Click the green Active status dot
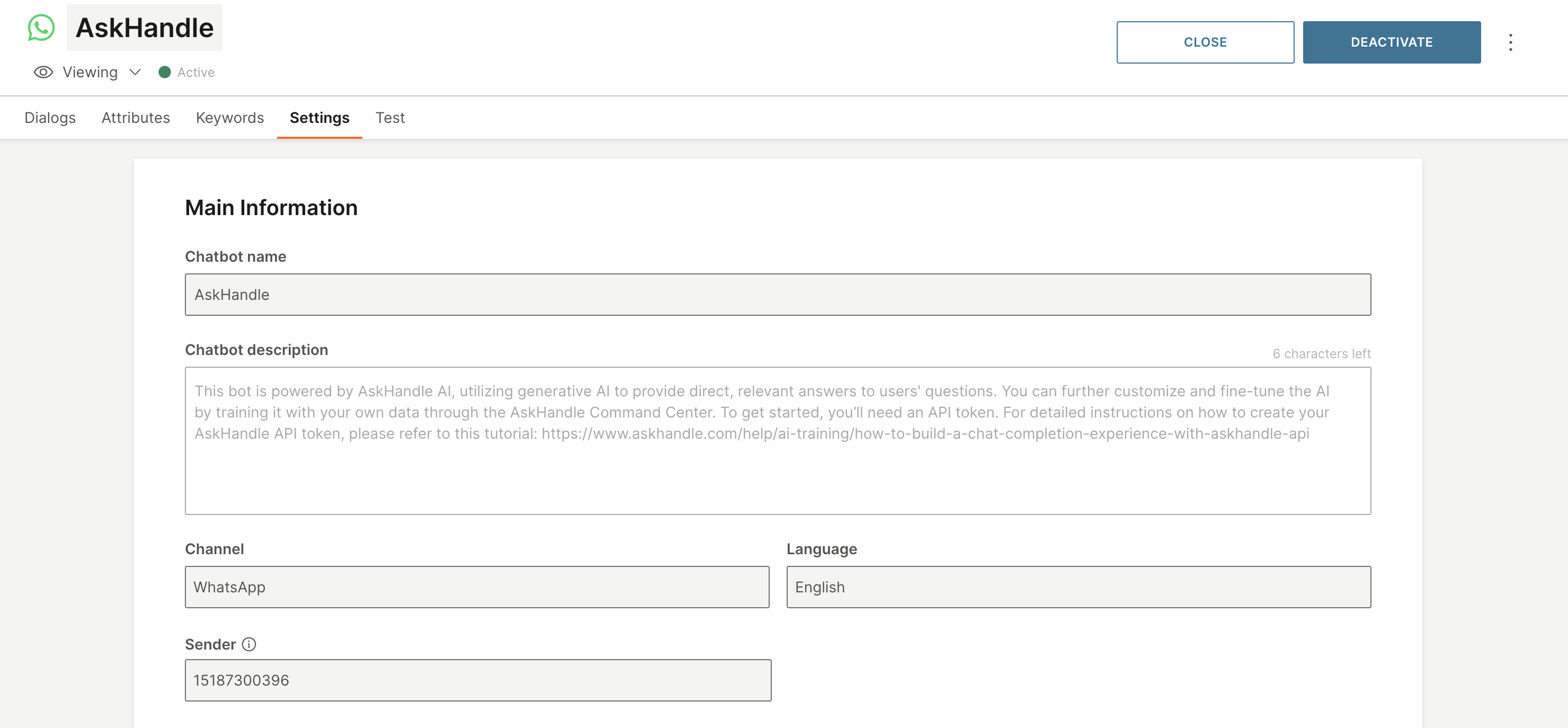This screenshot has height=728, width=1568. tap(164, 73)
